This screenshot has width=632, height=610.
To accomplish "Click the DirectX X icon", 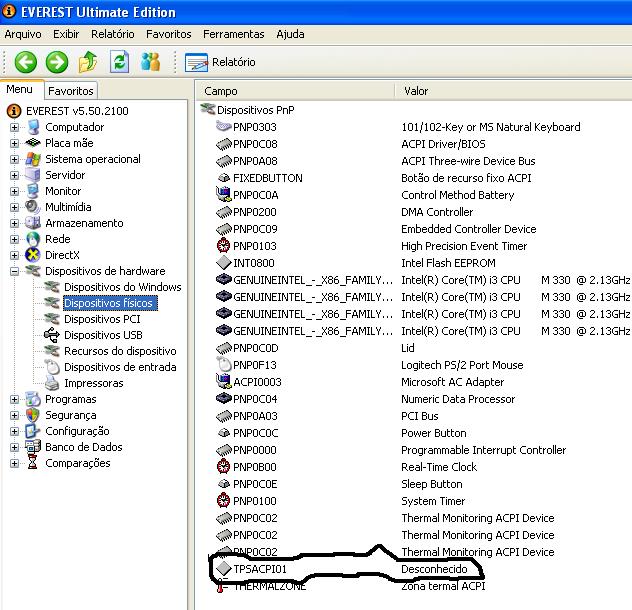I will coord(33,255).
